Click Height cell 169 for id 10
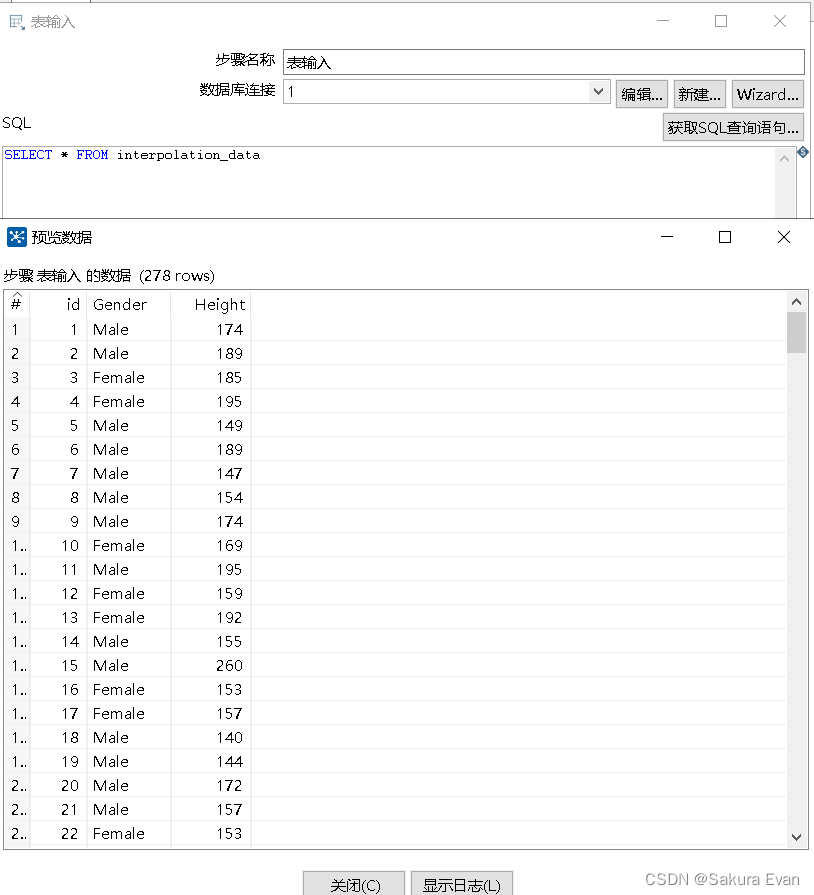This screenshot has height=895, width=814. point(211,545)
